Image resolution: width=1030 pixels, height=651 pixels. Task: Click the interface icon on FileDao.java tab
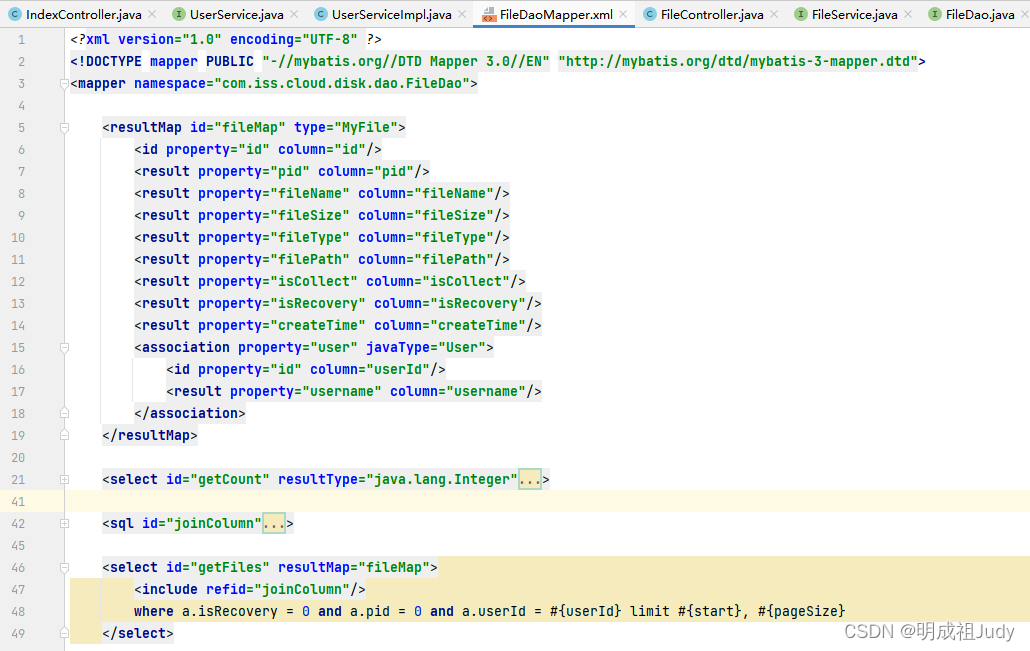pyautogui.click(x=937, y=15)
